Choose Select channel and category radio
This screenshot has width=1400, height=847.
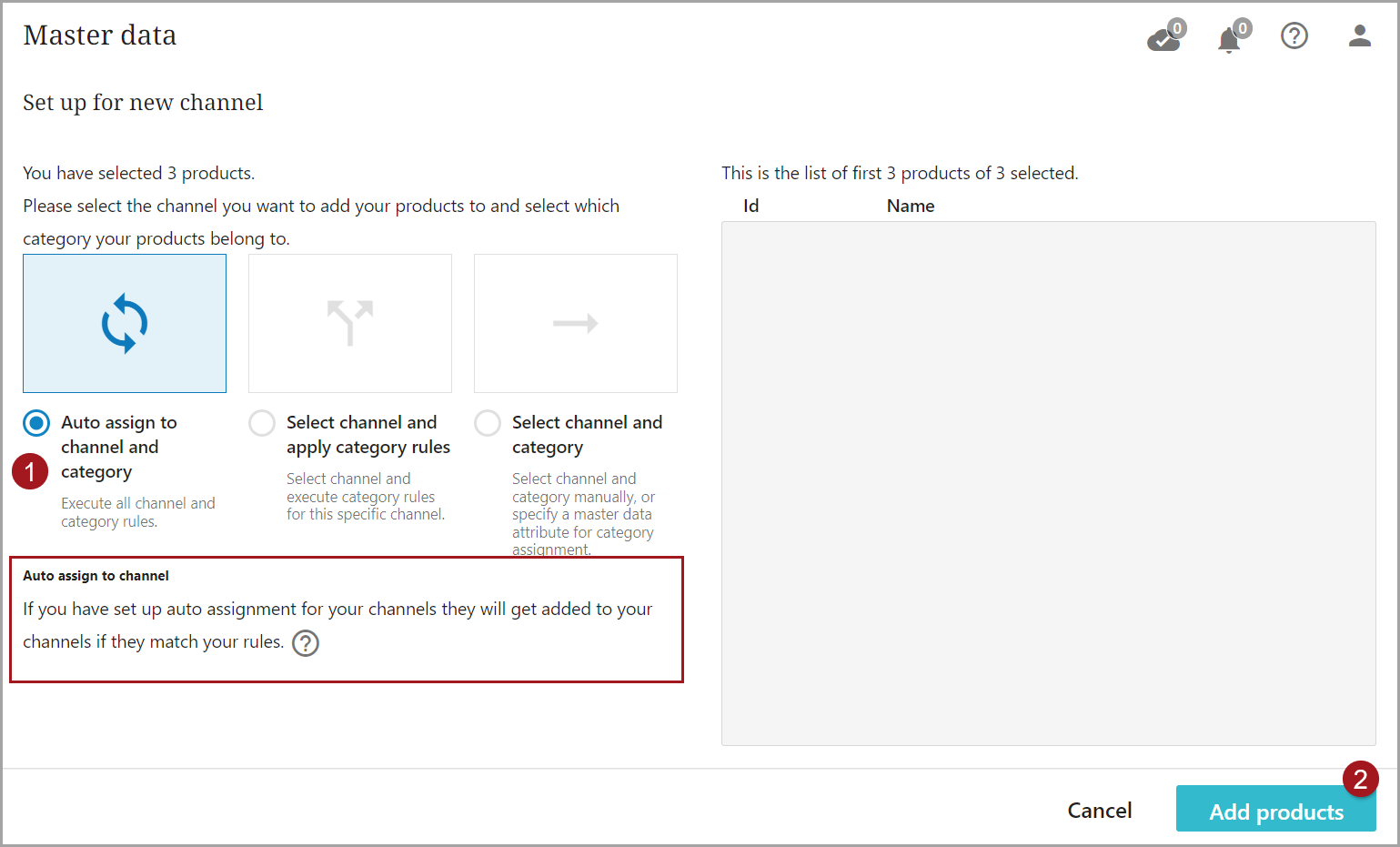pos(488,423)
